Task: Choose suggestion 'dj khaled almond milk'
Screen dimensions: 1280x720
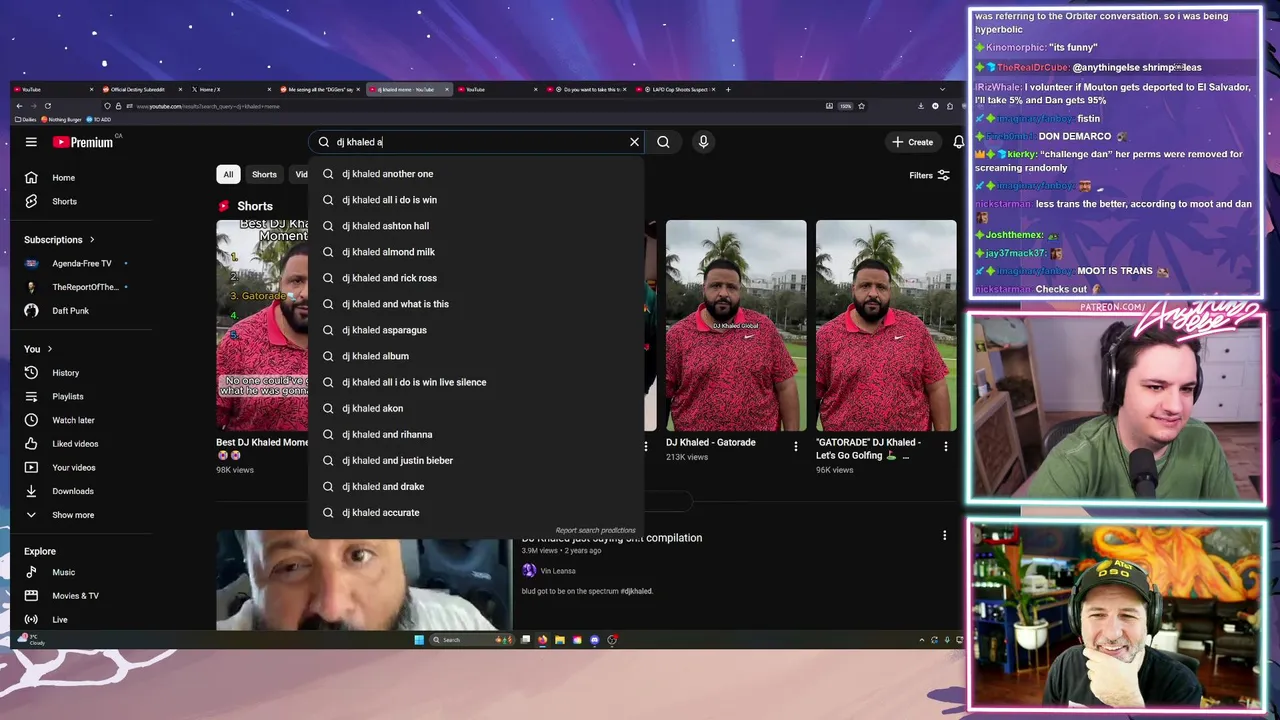Action: pos(475,252)
